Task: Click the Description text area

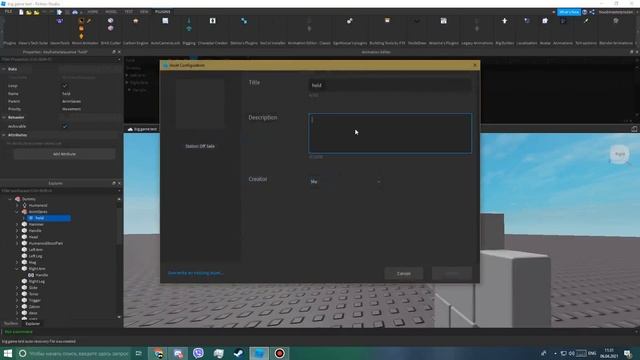Action: pos(390,133)
